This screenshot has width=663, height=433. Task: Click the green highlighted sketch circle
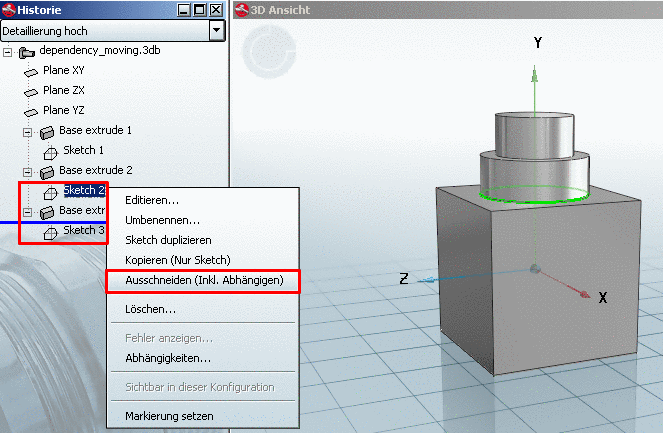coord(534,195)
